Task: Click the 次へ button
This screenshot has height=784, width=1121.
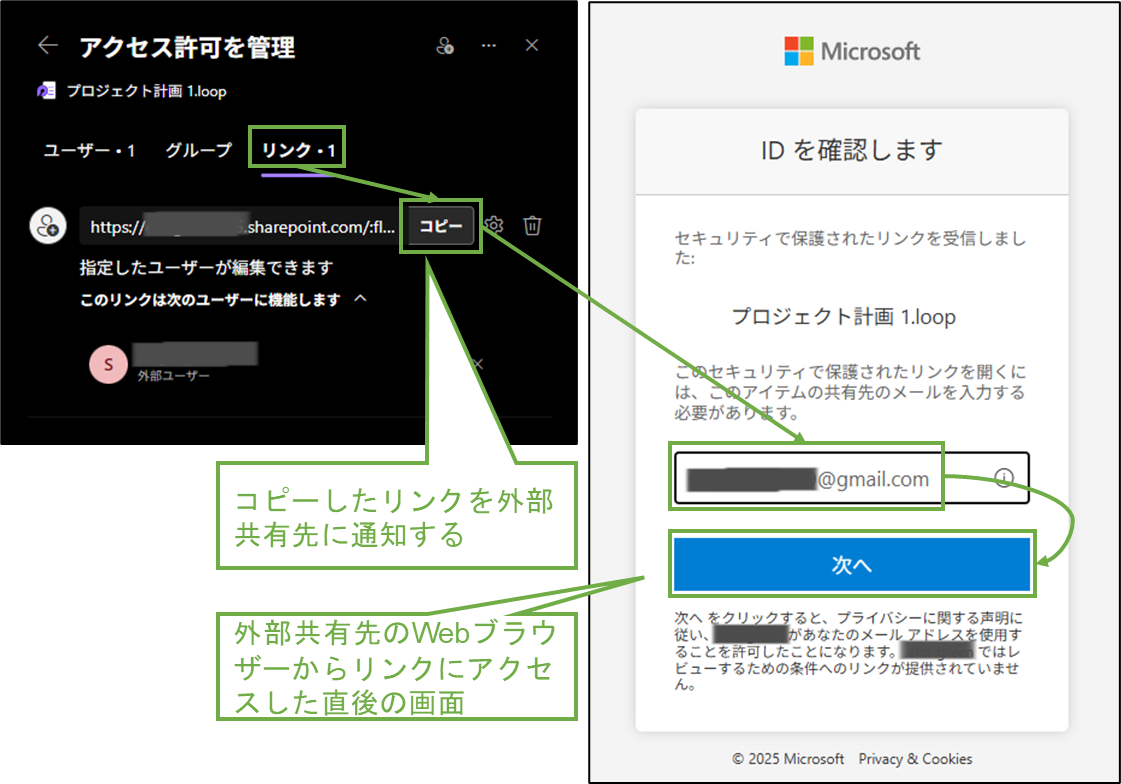Action: [x=851, y=565]
